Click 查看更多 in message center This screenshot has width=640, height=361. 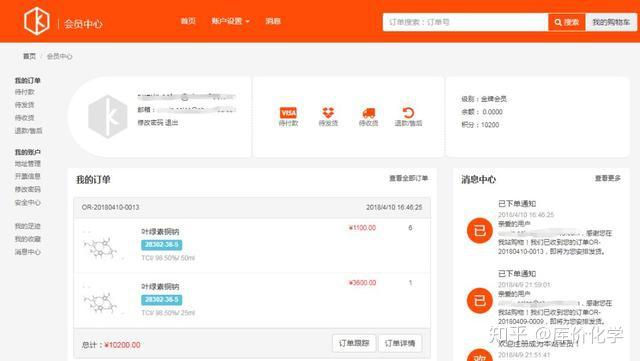(608, 178)
